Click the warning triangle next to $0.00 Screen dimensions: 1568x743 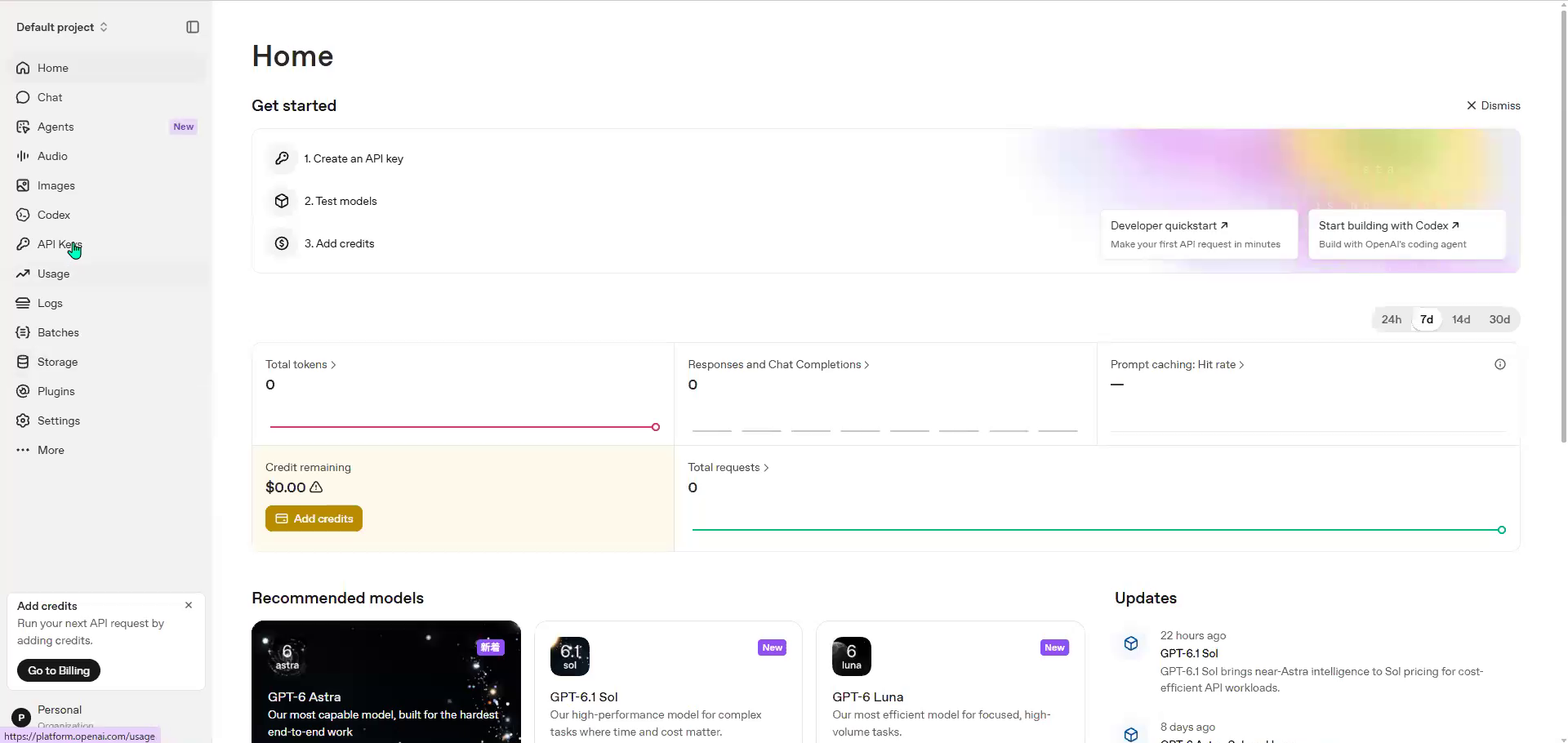316,487
